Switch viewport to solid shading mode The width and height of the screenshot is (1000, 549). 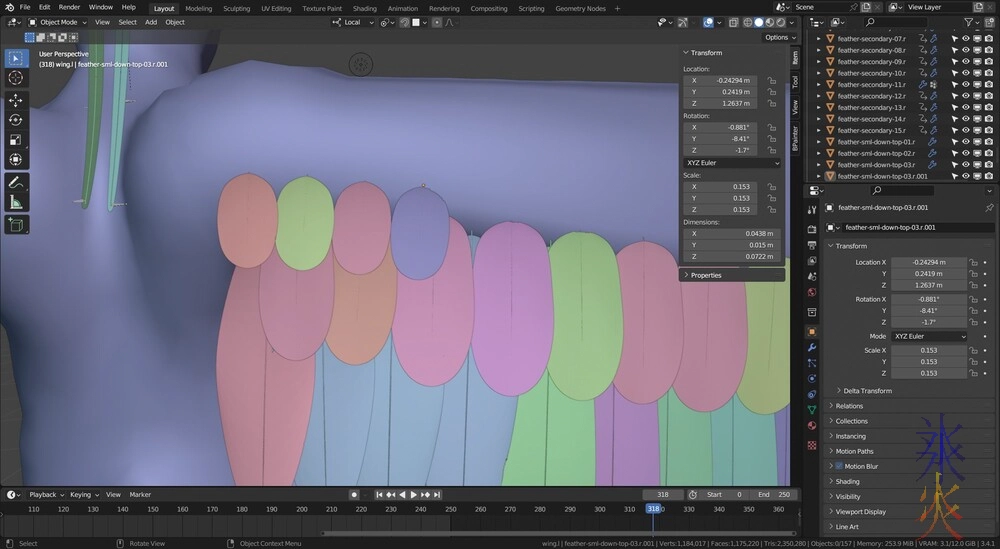(x=759, y=22)
